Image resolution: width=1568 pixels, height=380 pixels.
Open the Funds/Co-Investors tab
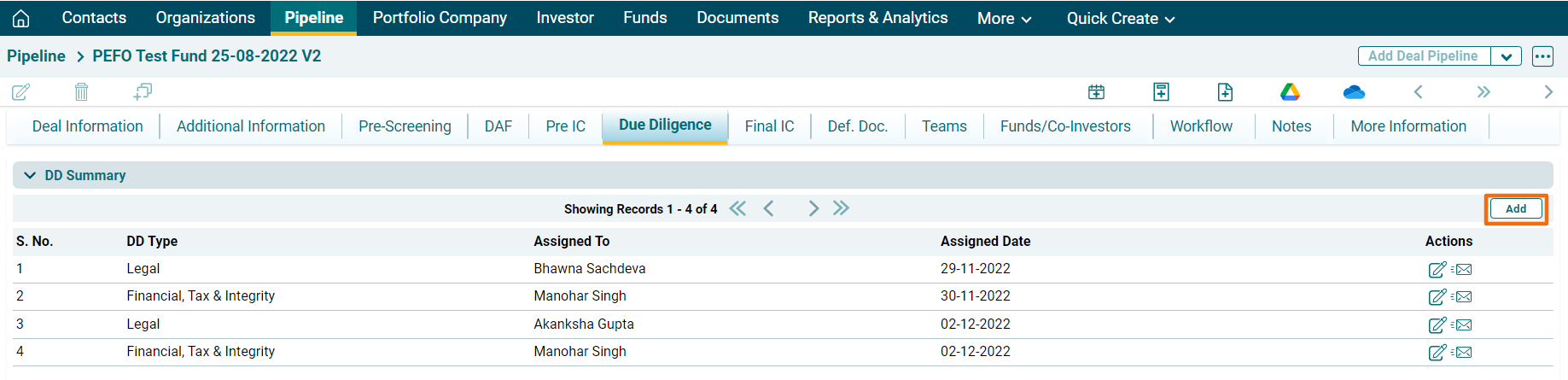(1065, 126)
